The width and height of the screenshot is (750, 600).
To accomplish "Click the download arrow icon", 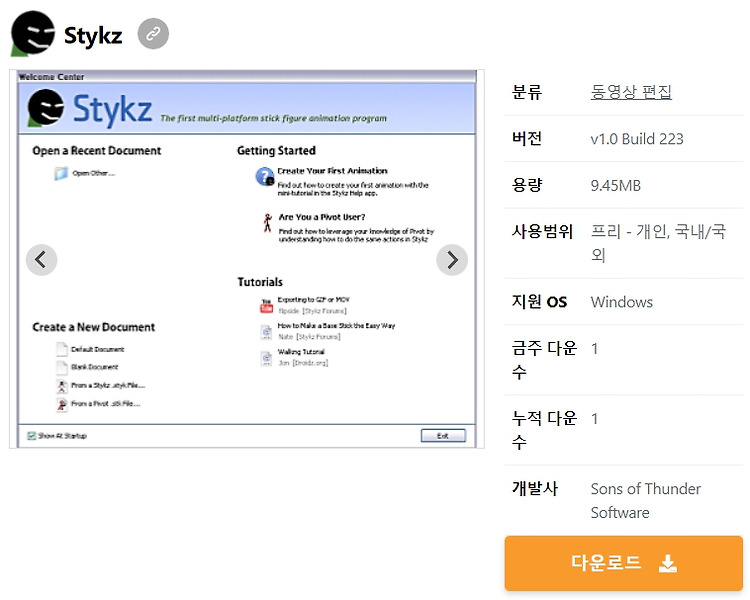I will tap(668, 563).
